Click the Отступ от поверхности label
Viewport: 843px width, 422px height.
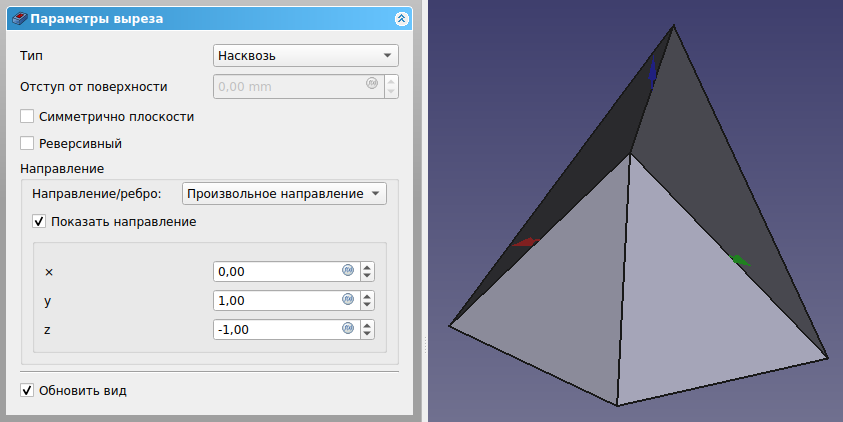click(x=94, y=87)
